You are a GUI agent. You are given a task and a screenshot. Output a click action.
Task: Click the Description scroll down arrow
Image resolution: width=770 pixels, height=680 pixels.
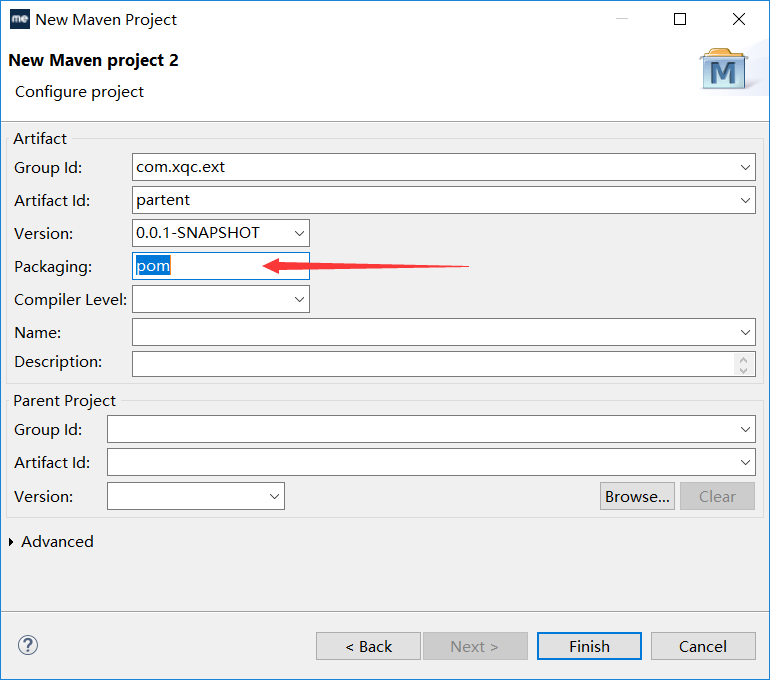743,370
